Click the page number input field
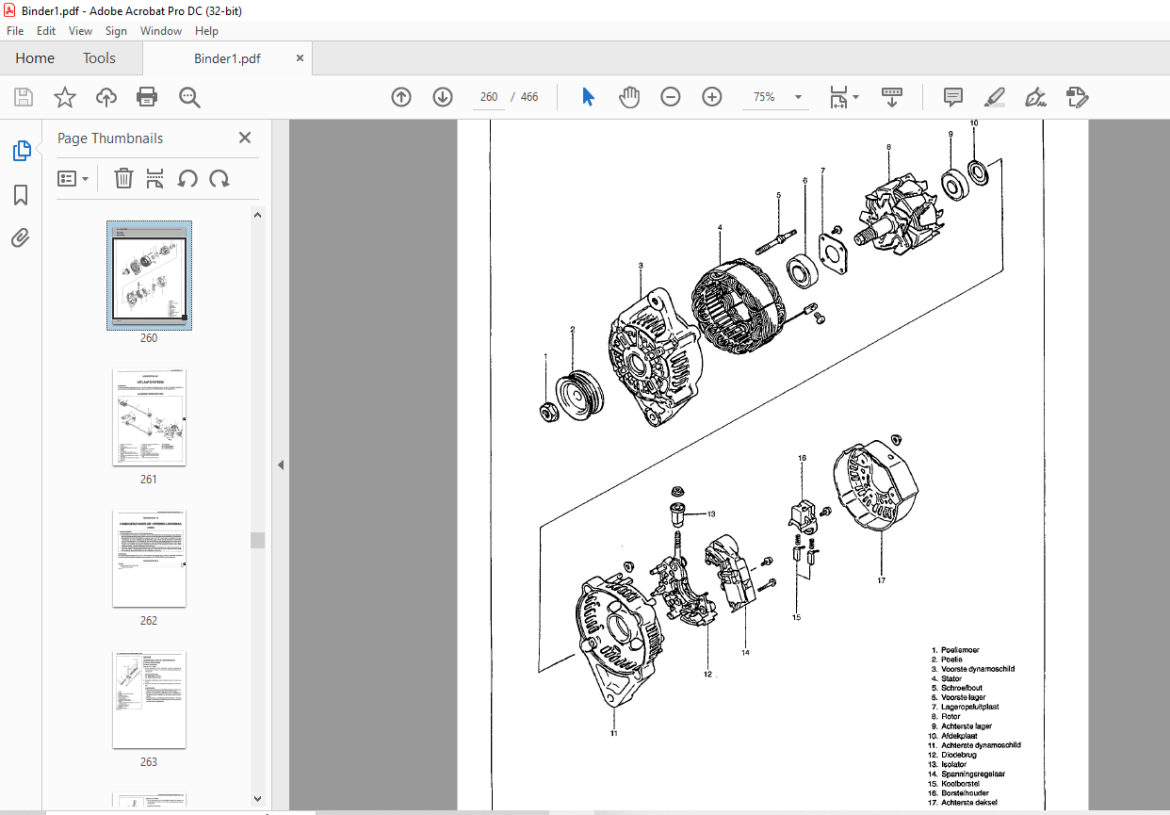Viewport: 1170px width, 815px height. [489, 97]
